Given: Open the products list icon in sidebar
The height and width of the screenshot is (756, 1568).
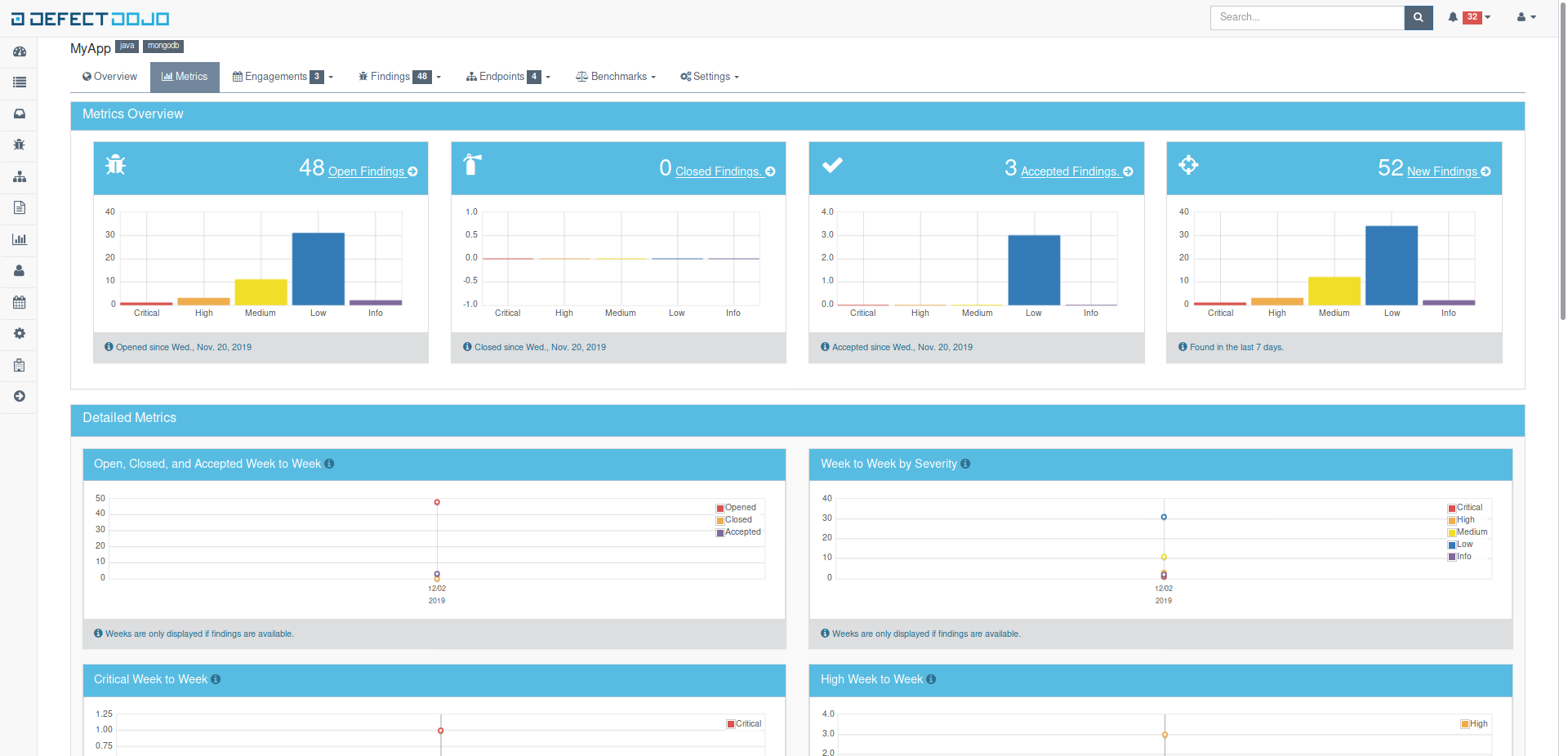Looking at the screenshot, I should tap(20, 82).
